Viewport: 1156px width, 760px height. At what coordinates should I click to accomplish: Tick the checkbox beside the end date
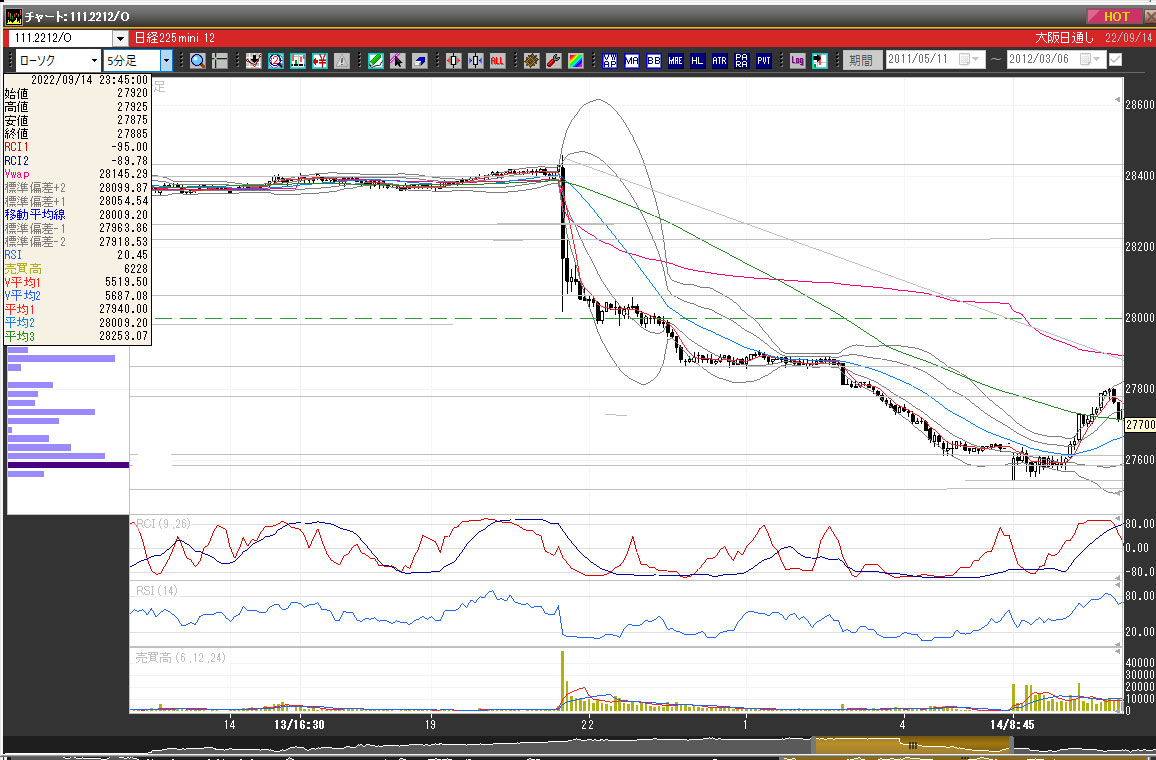coord(1115,60)
